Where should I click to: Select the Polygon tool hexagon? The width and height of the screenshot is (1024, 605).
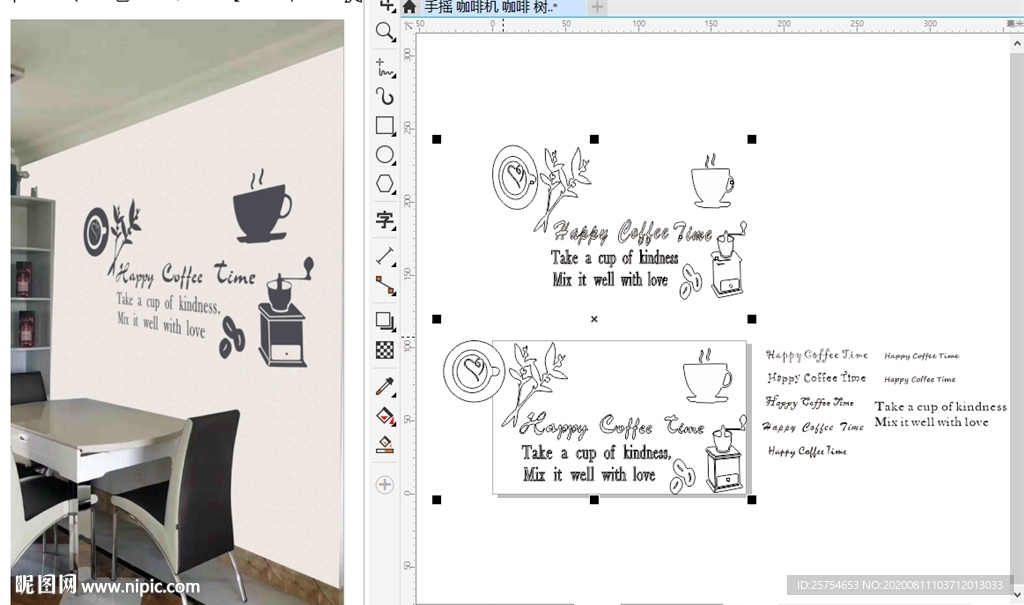coord(385,185)
